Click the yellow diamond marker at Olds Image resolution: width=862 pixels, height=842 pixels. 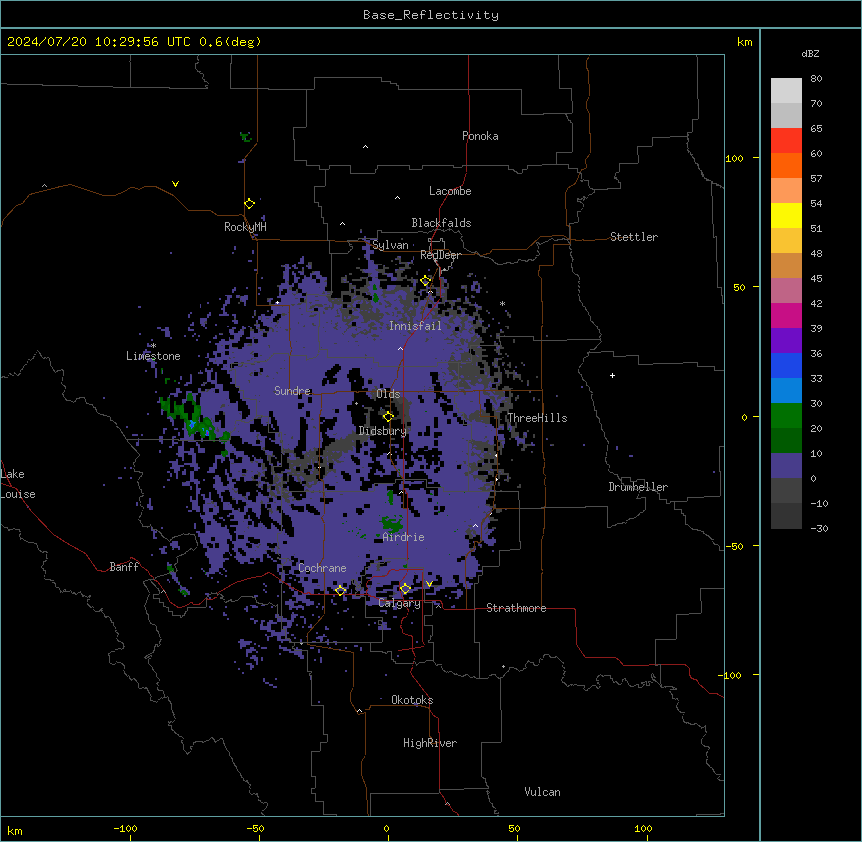[x=388, y=416]
